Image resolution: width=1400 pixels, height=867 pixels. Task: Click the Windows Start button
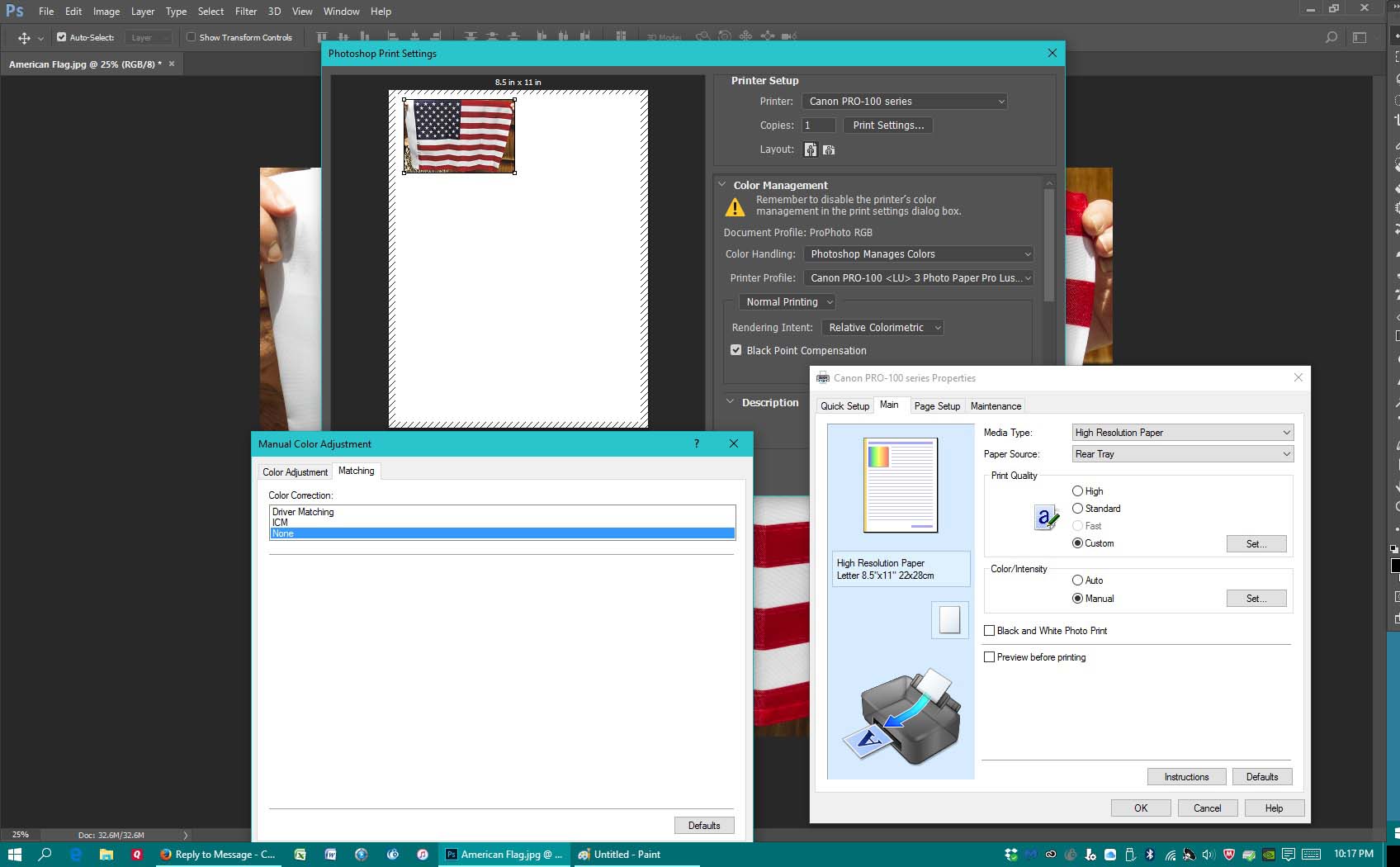coord(14,855)
